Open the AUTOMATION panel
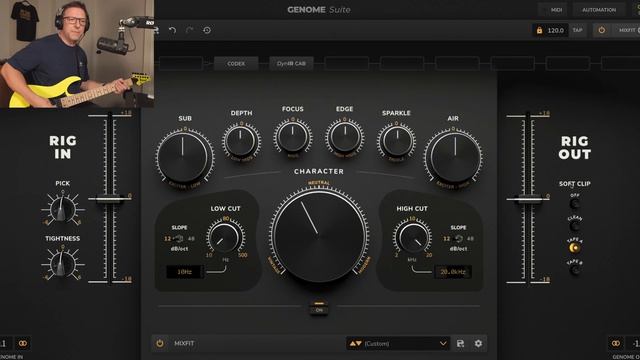Screen dimensions: 640x360 tap(599, 10)
